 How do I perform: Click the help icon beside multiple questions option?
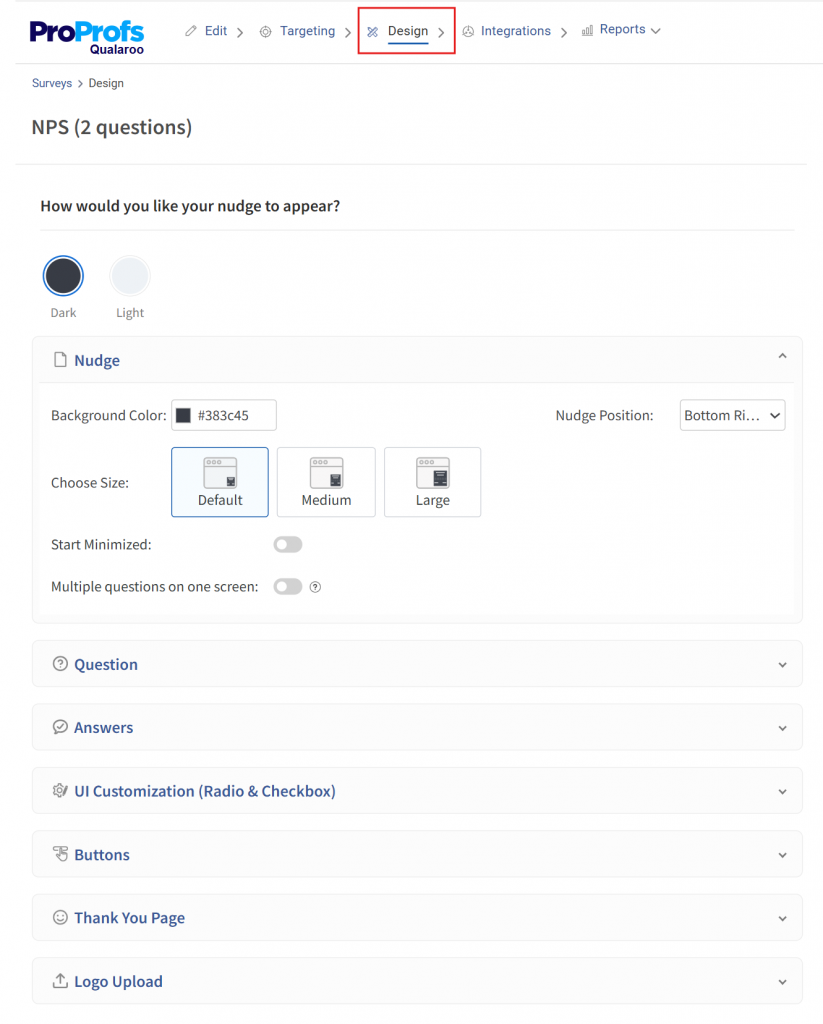315,587
